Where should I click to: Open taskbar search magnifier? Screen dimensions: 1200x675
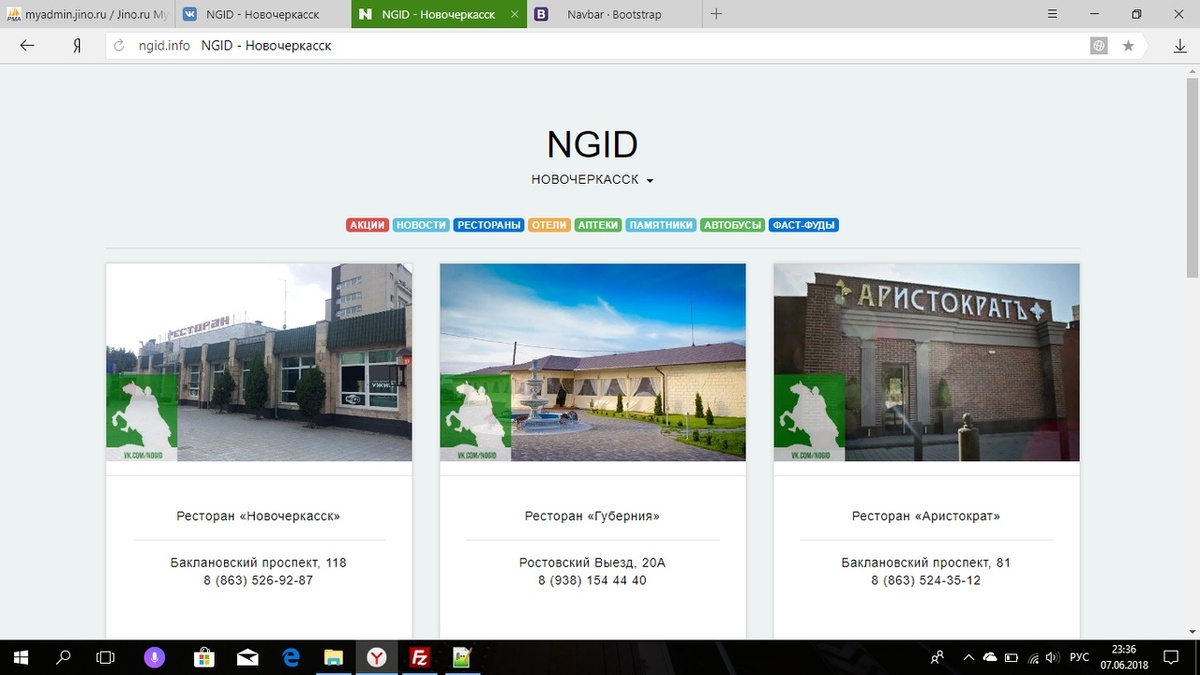tap(63, 657)
